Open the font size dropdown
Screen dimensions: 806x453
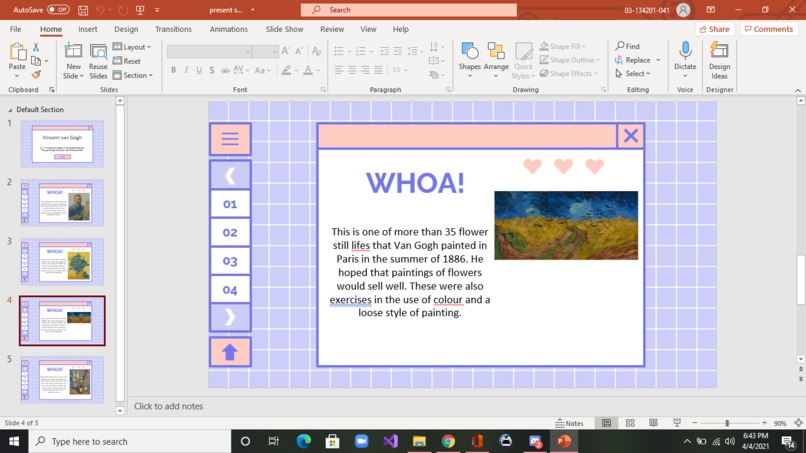(x=275, y=51)
